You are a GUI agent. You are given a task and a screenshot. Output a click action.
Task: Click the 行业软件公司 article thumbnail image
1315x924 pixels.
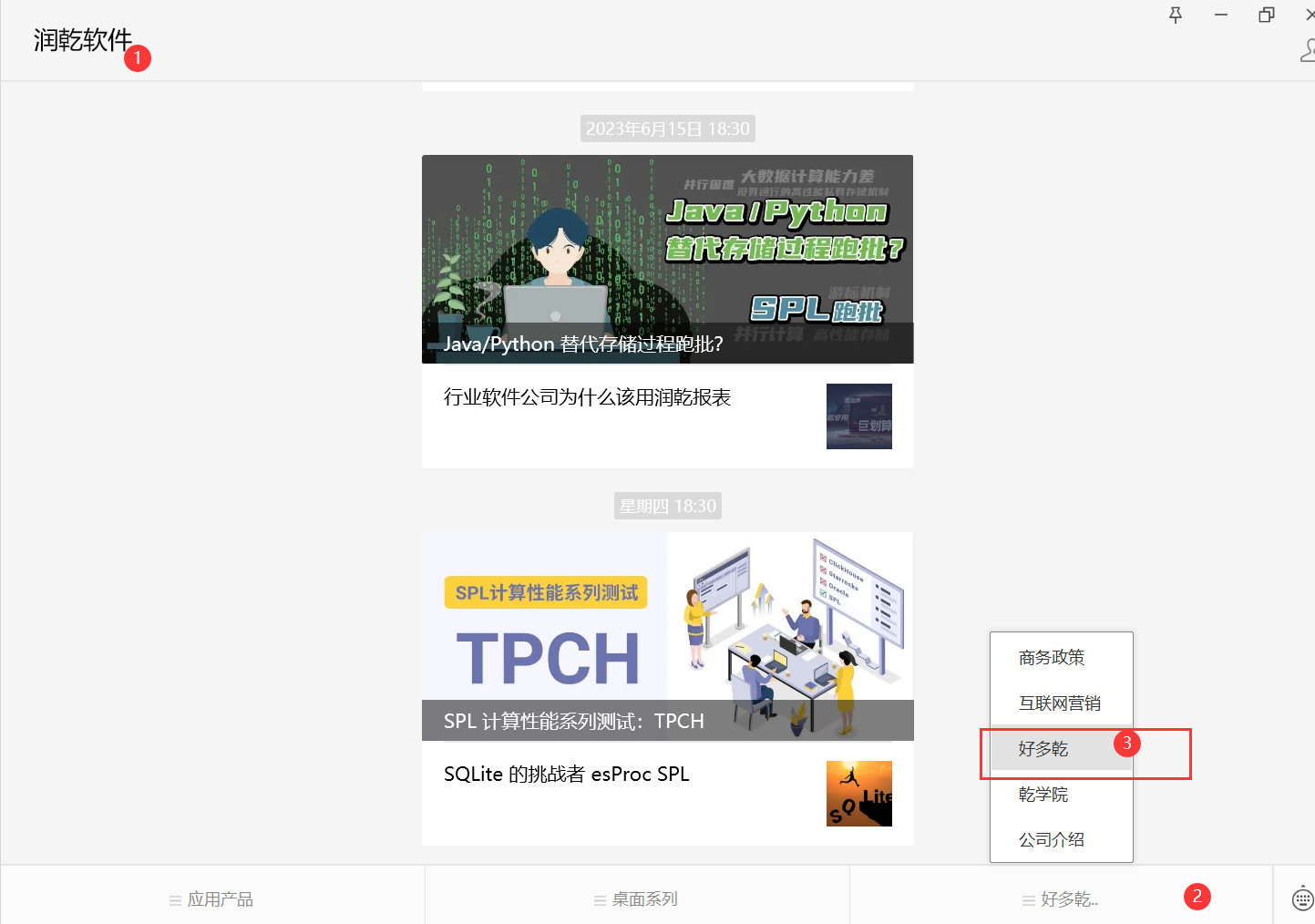point(859,416)
